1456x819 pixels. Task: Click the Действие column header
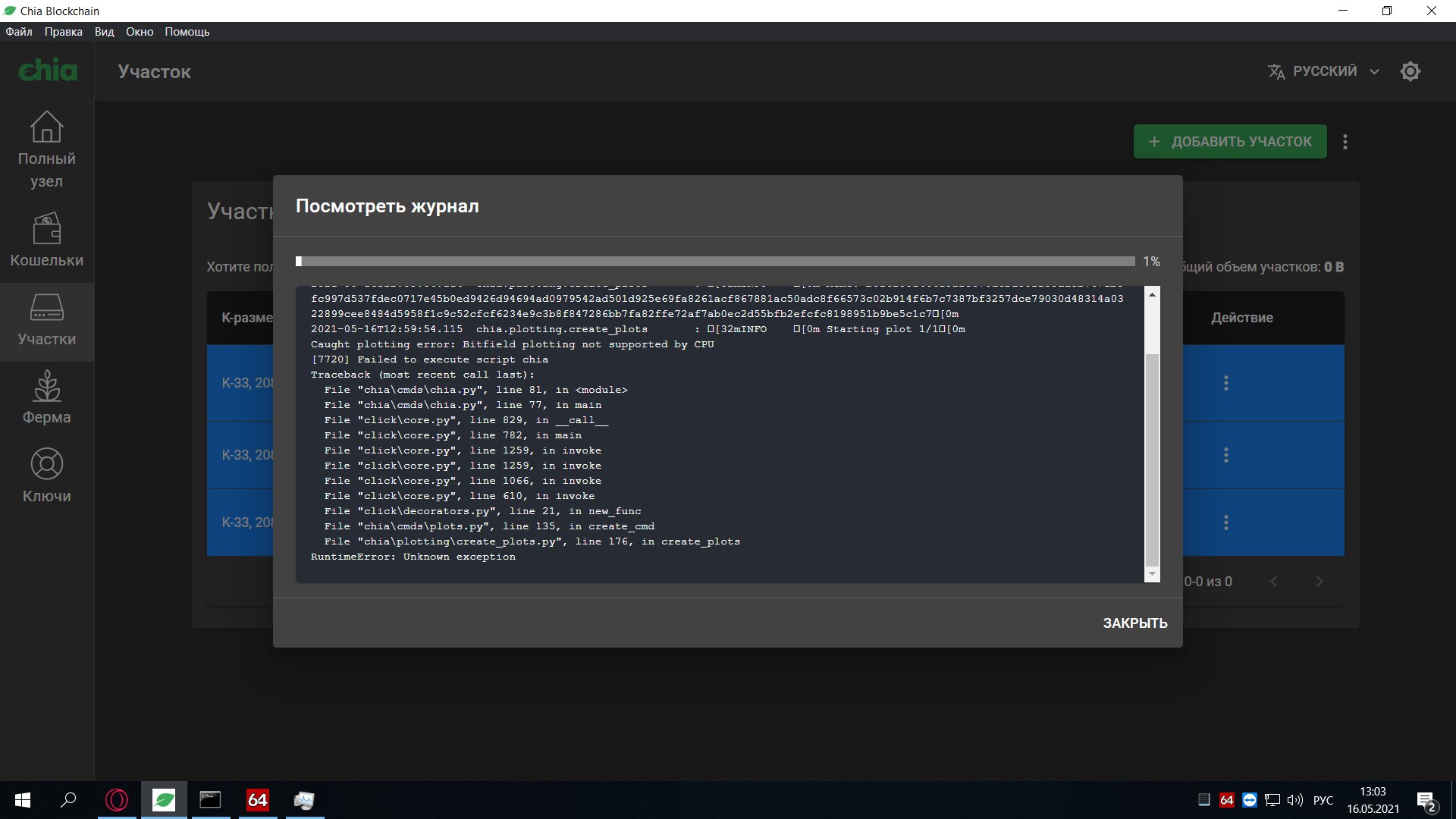click(1241, 318)
